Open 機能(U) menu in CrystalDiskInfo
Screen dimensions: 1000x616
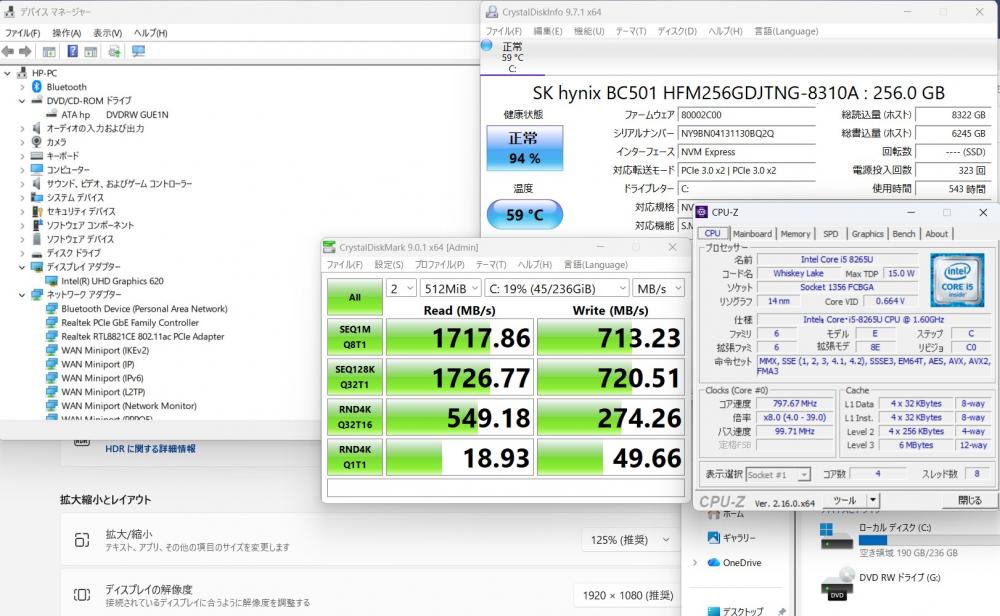pos(589,31)
